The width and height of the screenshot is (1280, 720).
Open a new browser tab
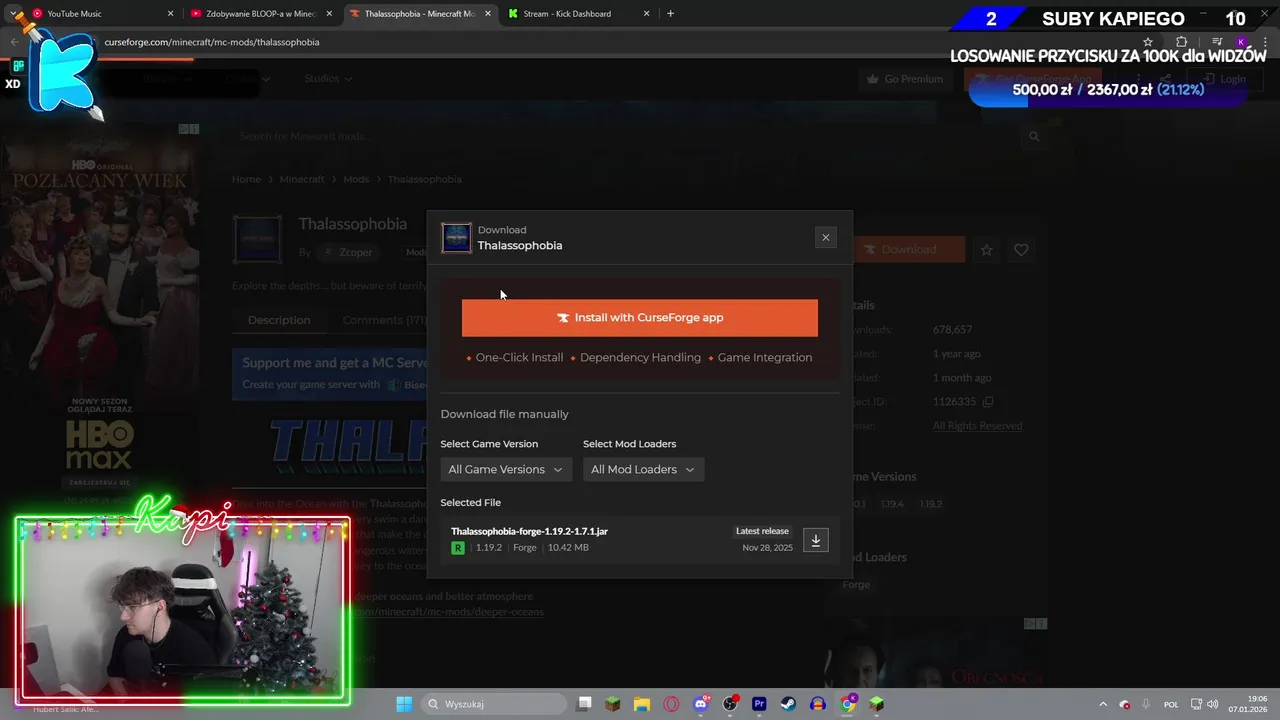670,14
